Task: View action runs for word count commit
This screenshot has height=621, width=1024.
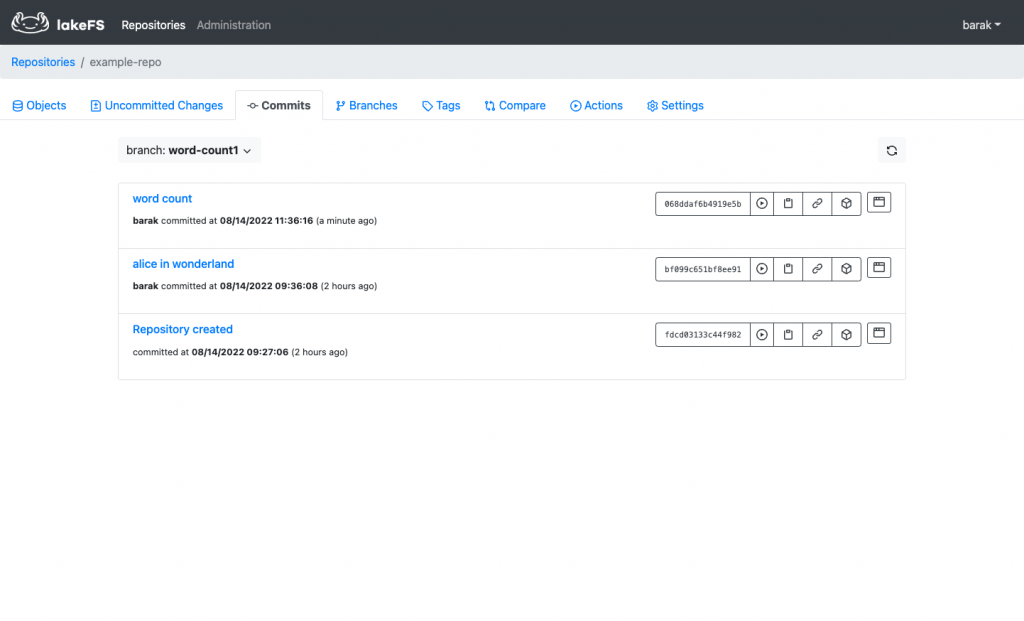Action: (x=761, y=204)
